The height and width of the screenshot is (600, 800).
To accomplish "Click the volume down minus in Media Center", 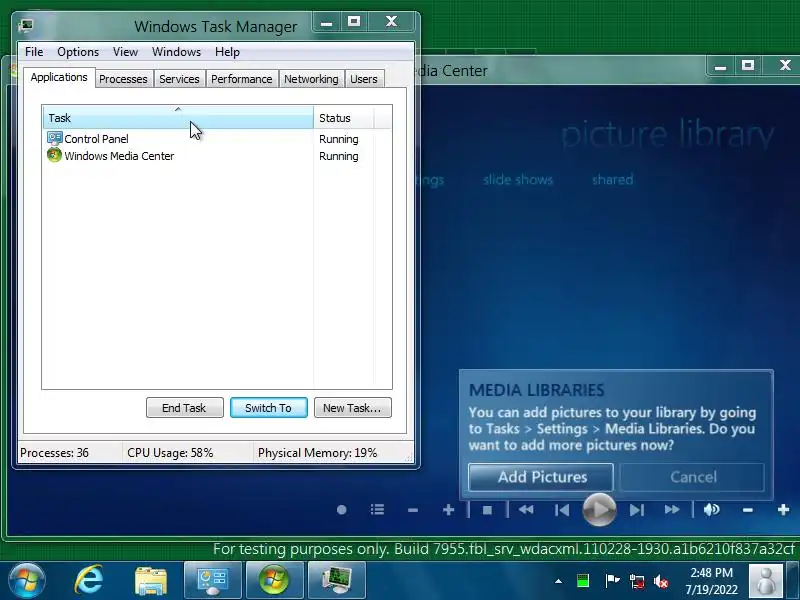I will (748, 510).
